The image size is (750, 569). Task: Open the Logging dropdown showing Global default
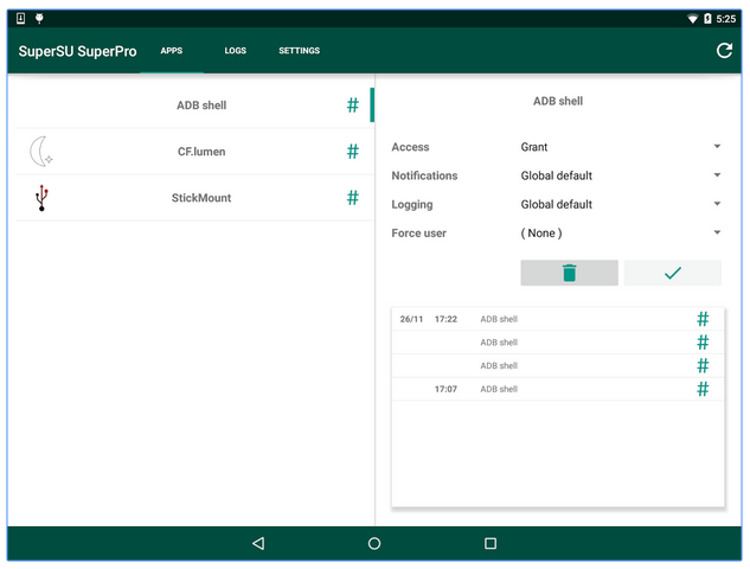620,204
